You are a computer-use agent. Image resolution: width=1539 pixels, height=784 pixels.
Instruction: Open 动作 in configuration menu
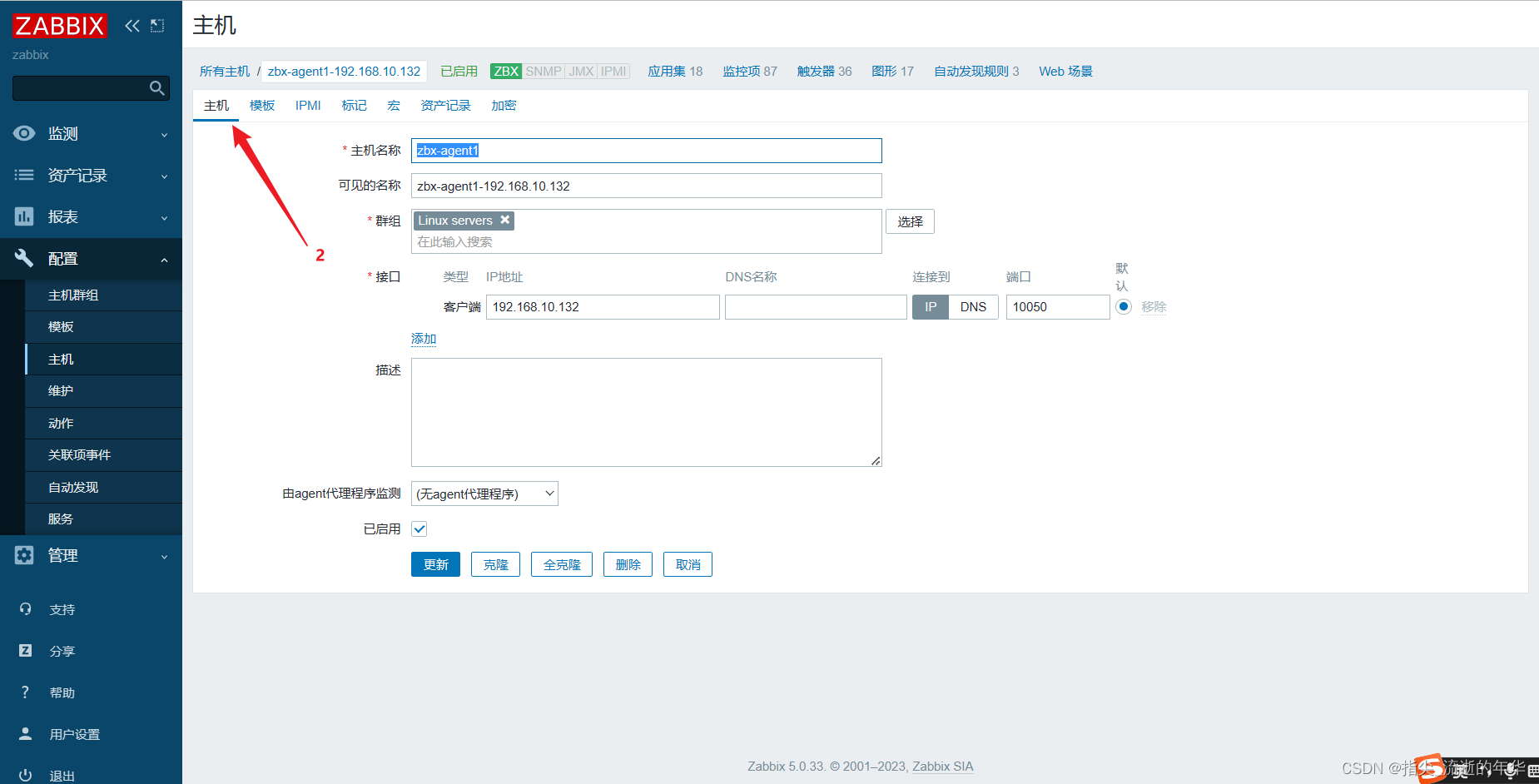pos(103,424)
